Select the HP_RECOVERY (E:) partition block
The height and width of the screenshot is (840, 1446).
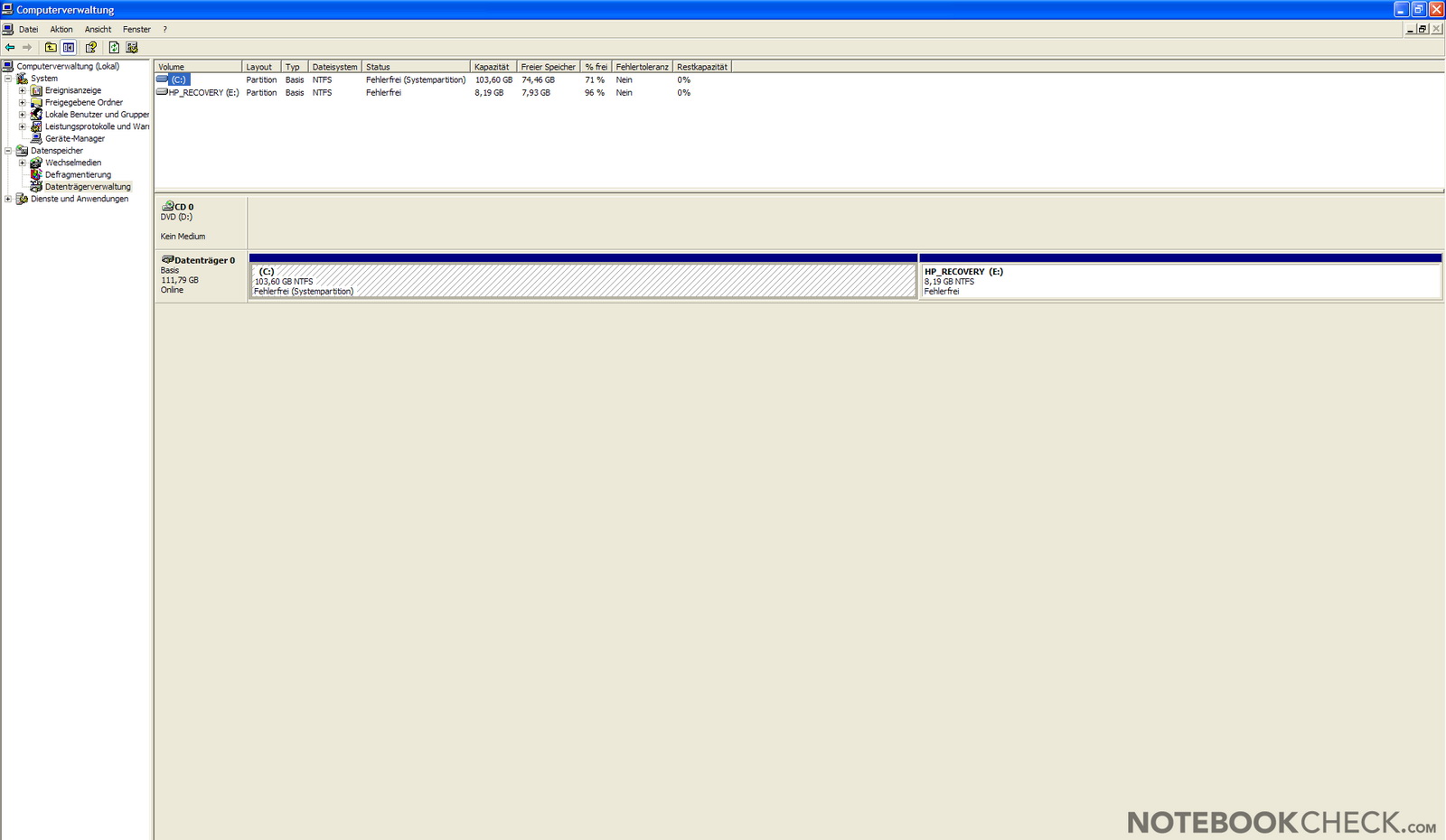click(1180, 276)
